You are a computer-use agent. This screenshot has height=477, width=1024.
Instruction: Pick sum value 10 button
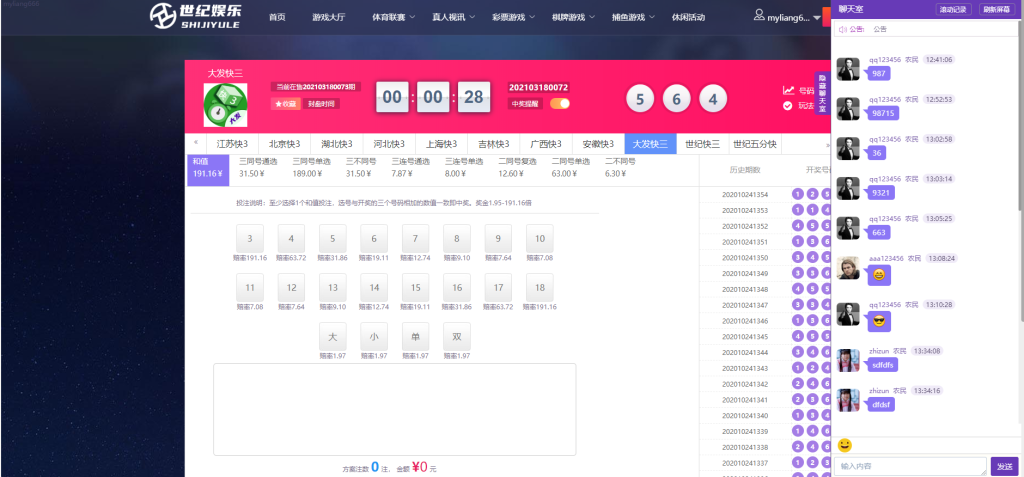(x=540, y=238)
